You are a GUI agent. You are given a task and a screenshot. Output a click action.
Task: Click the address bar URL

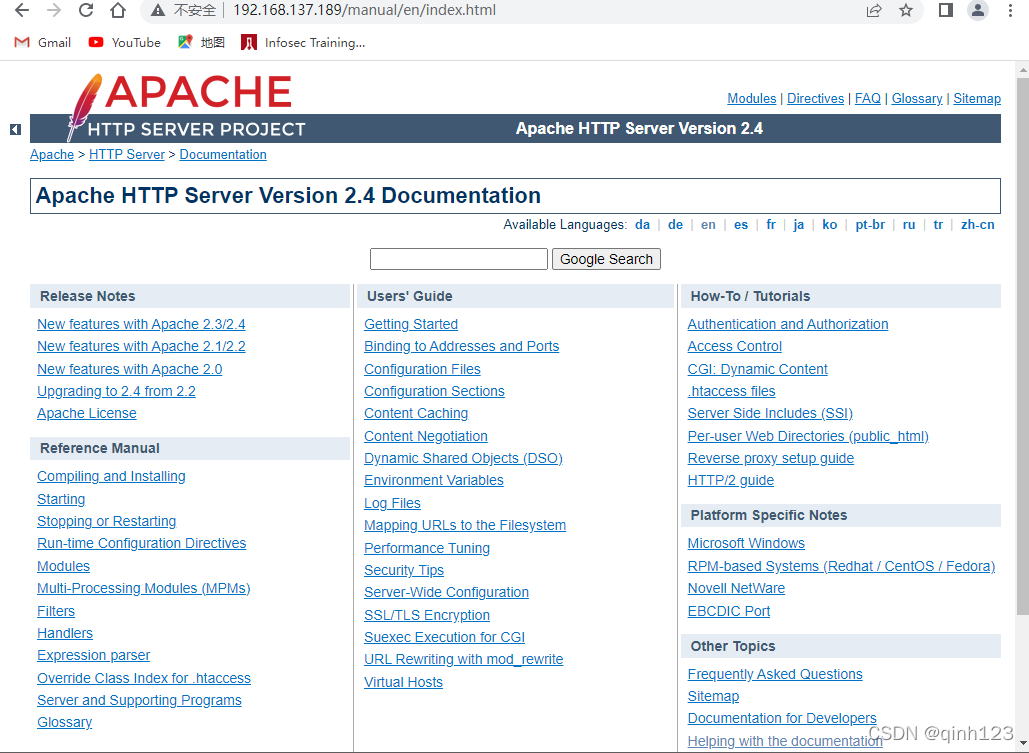tap(364, 11)
